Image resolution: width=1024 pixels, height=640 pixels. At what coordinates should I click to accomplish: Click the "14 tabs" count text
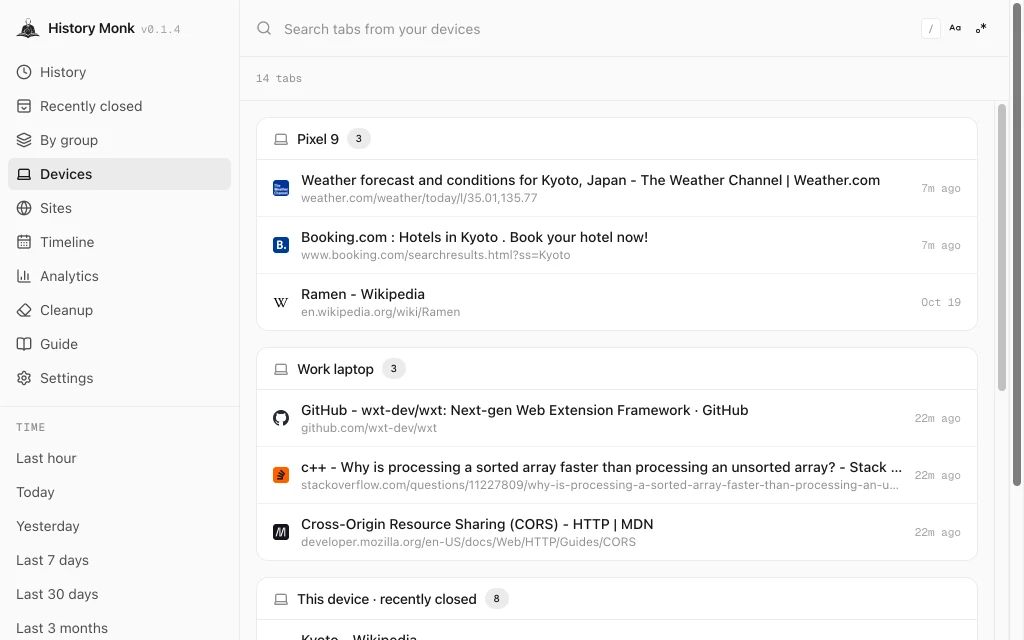coord(279,78)
